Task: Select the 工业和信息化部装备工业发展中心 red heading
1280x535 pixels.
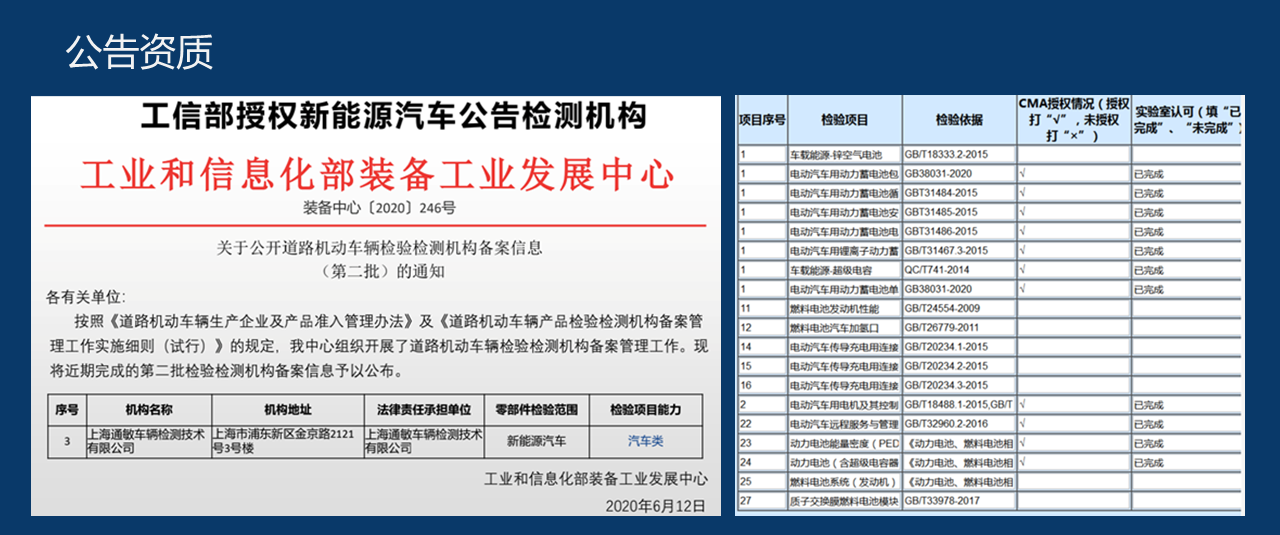Action: [377, 173]
